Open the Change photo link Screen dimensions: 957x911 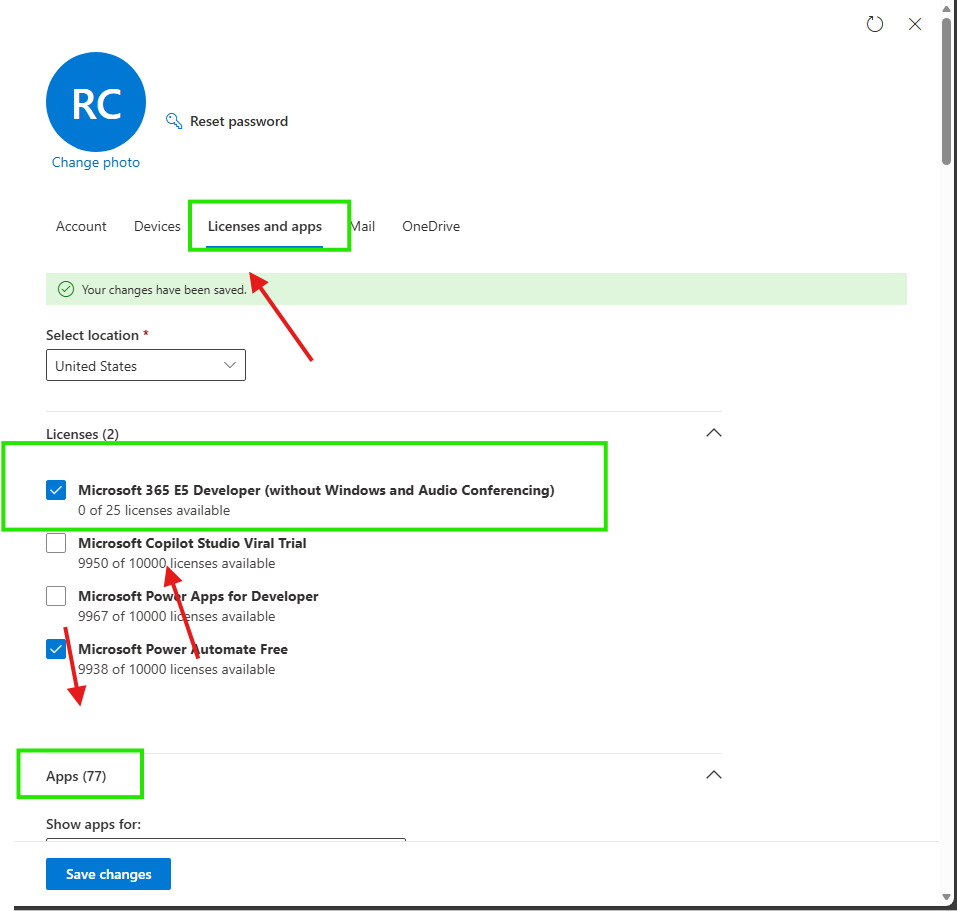click(x=96, y=162)
